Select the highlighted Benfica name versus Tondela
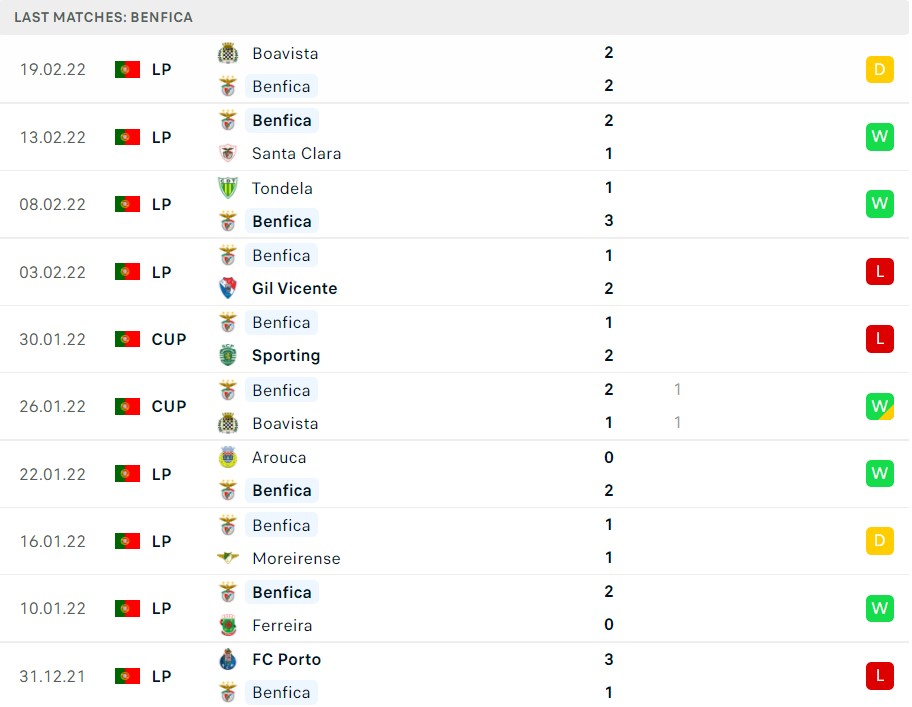 [282, 221]
